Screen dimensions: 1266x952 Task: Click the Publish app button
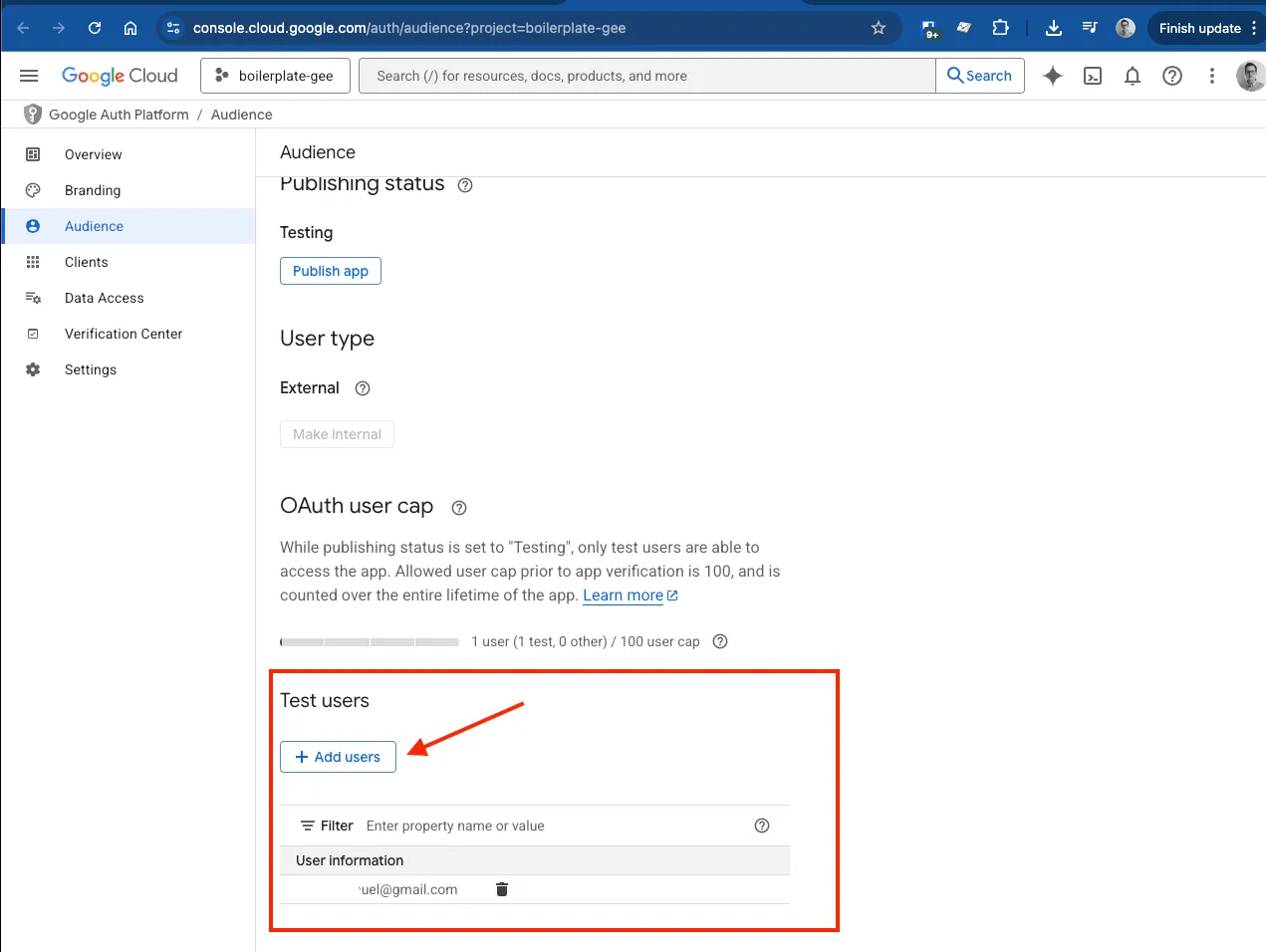(331, 271)
